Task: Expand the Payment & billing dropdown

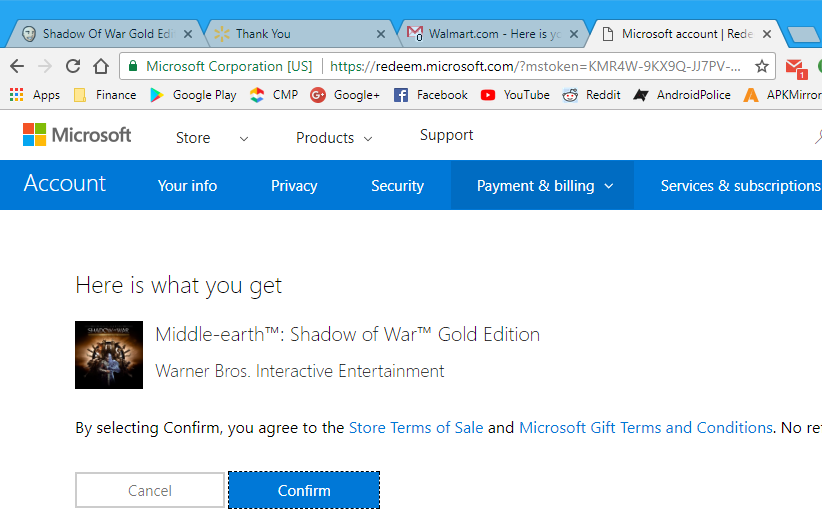Action: click(x=543, y=185)
